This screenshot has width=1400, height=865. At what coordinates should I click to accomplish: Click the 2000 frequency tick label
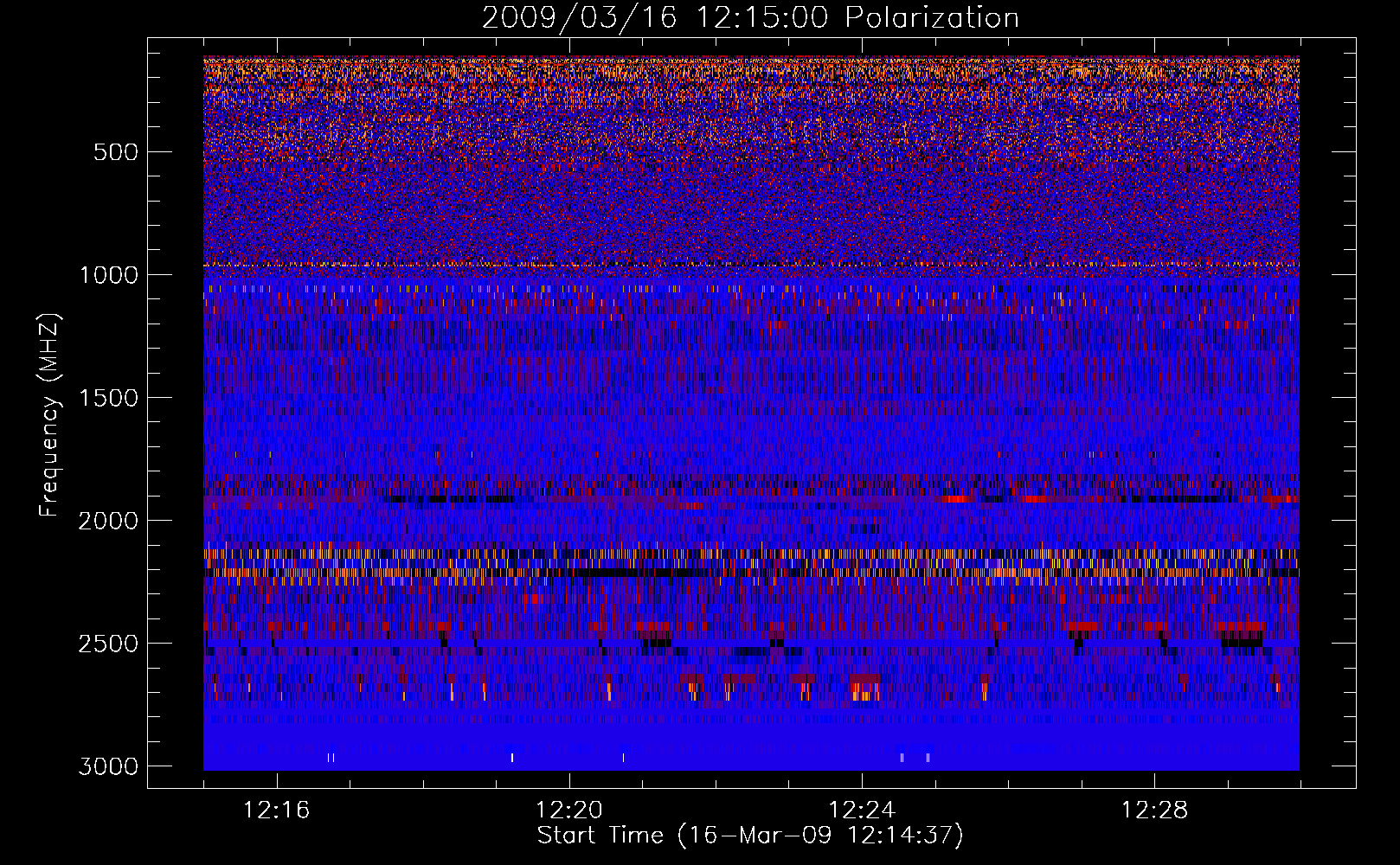pos(108,521)
